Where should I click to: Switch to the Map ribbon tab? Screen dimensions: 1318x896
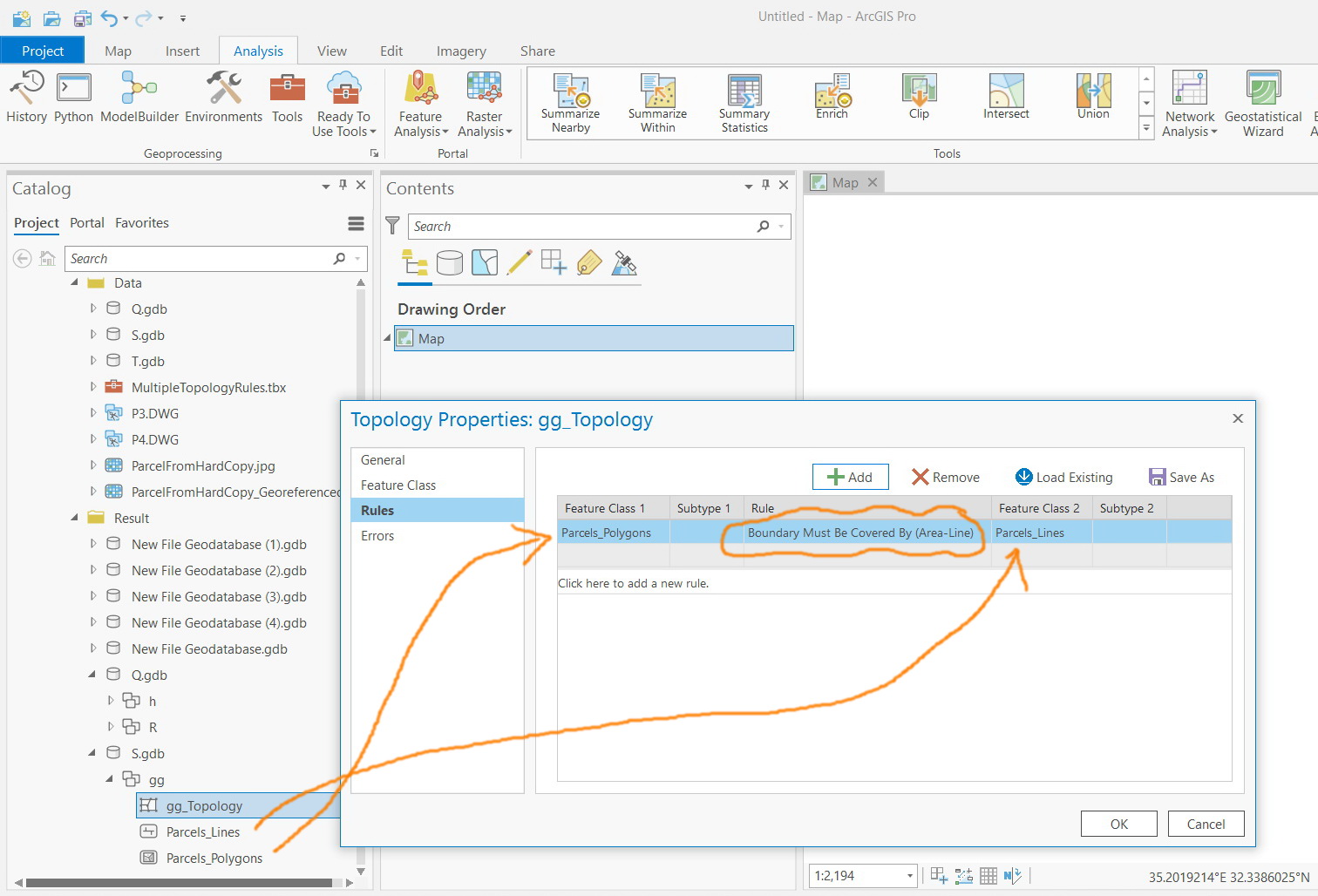[x=118, y=51]
